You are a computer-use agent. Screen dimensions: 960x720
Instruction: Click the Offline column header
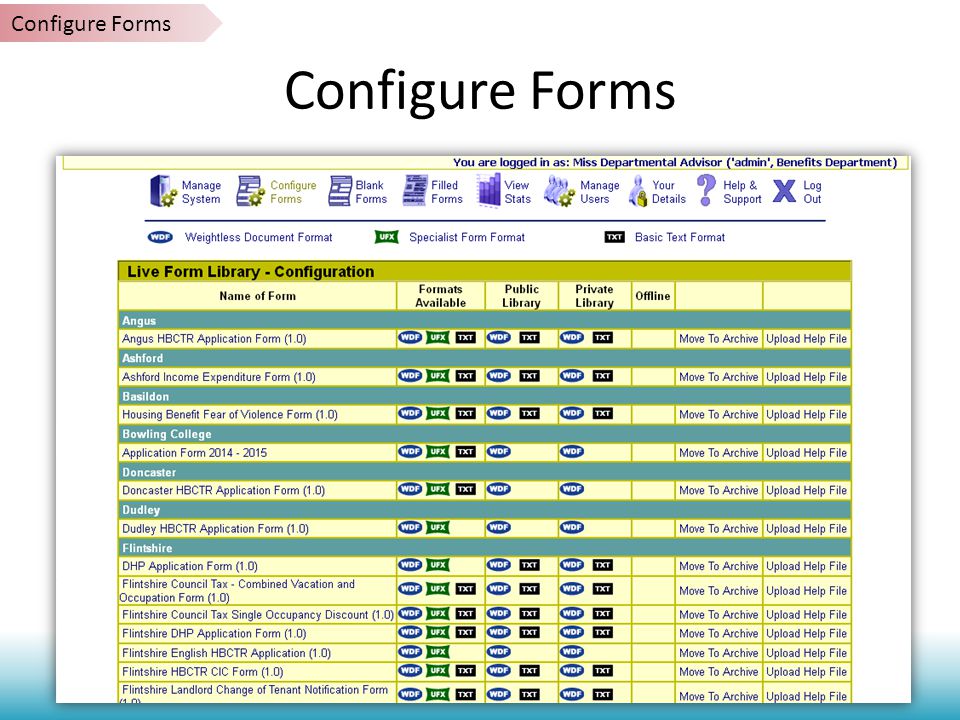click(x=653, y=296)
